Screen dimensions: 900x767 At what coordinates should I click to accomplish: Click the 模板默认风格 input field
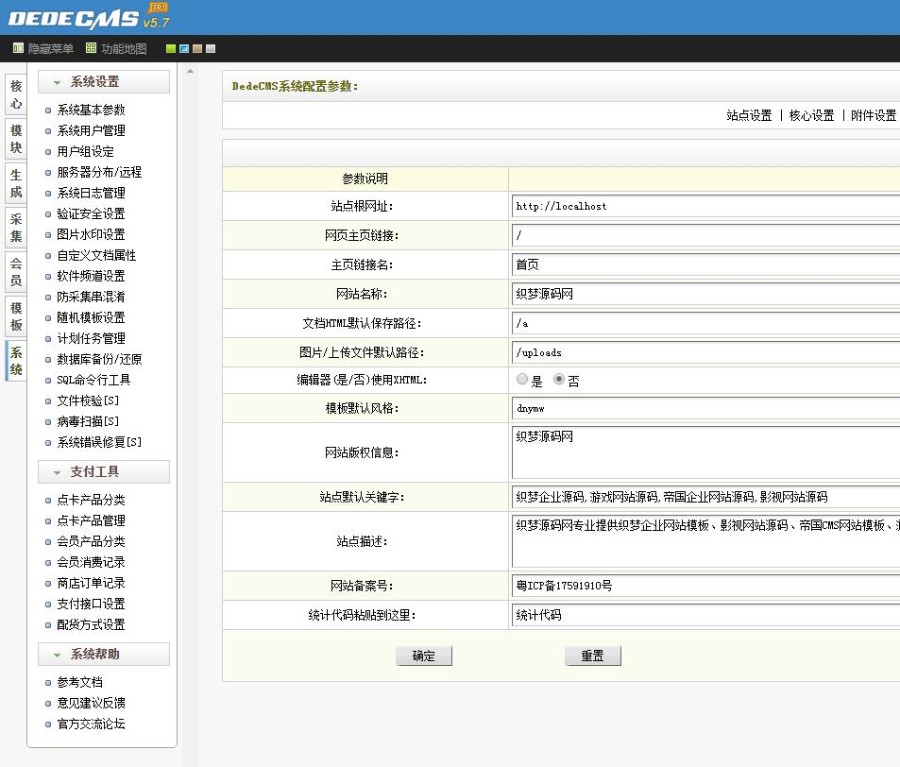[x=705, y=408]
